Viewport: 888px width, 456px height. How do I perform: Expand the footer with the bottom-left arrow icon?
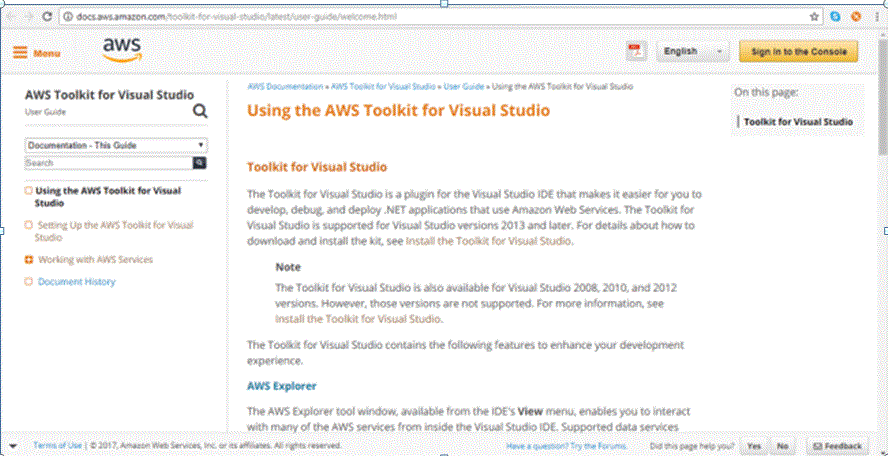(x=14, y=446)
